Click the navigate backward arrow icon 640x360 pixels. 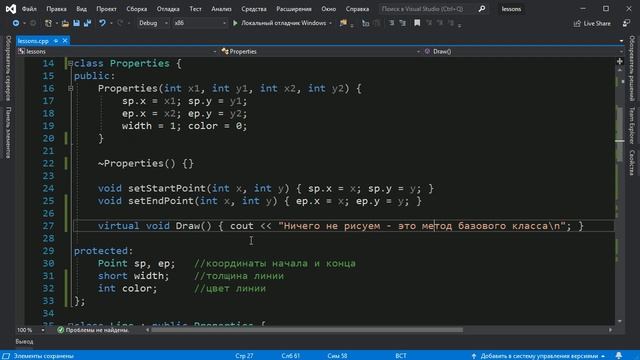(16, 23)
